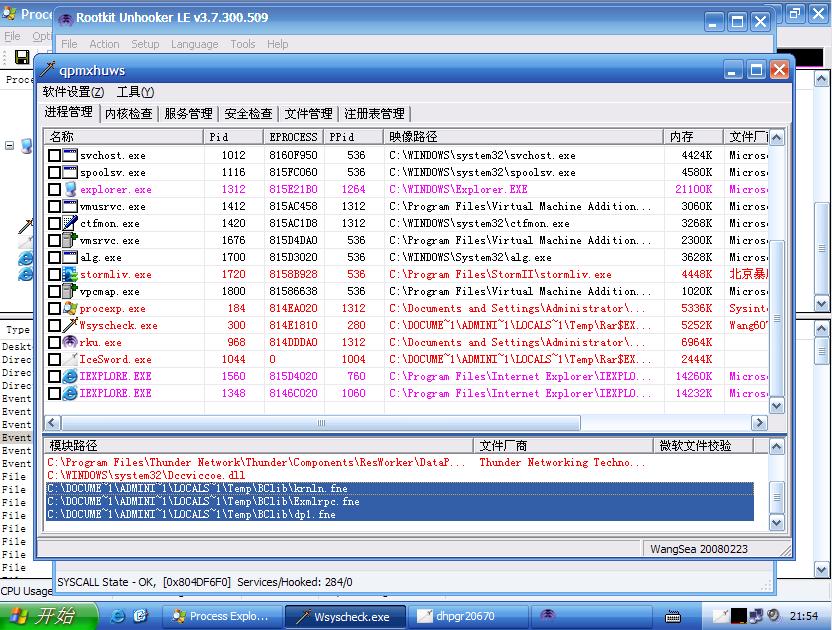
Task: Click the keyboard language bar icon in taskbar
Action: tap(673, 616)
